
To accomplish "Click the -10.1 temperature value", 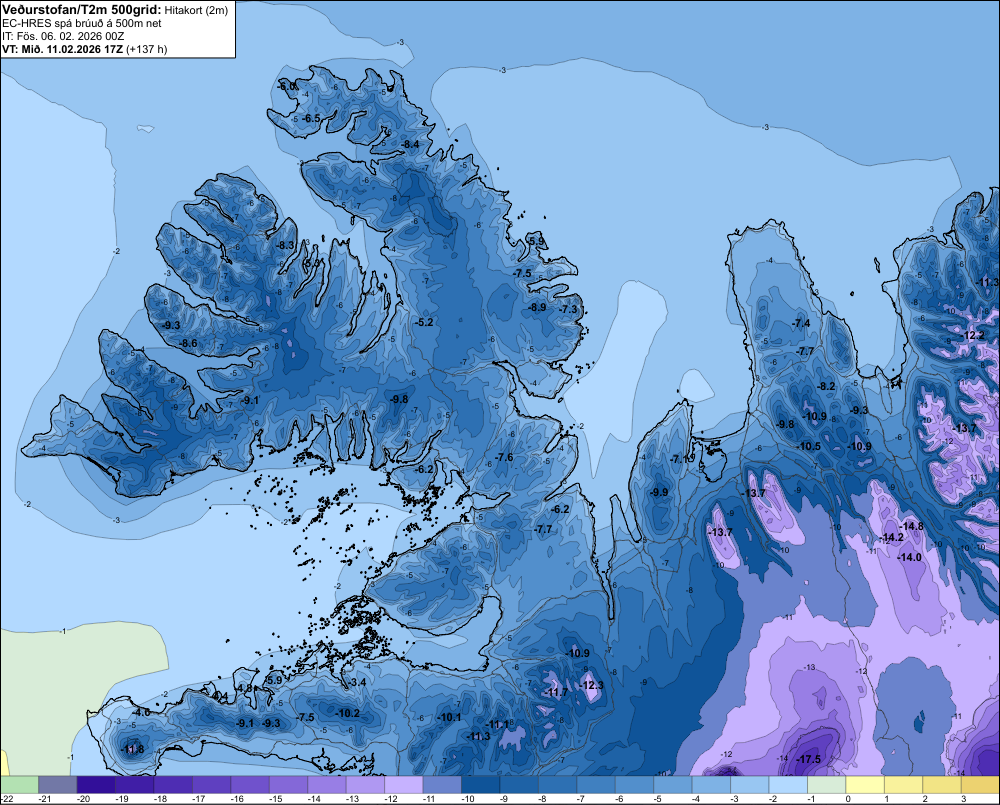I will pyautogui.click(x=450, y=717).
